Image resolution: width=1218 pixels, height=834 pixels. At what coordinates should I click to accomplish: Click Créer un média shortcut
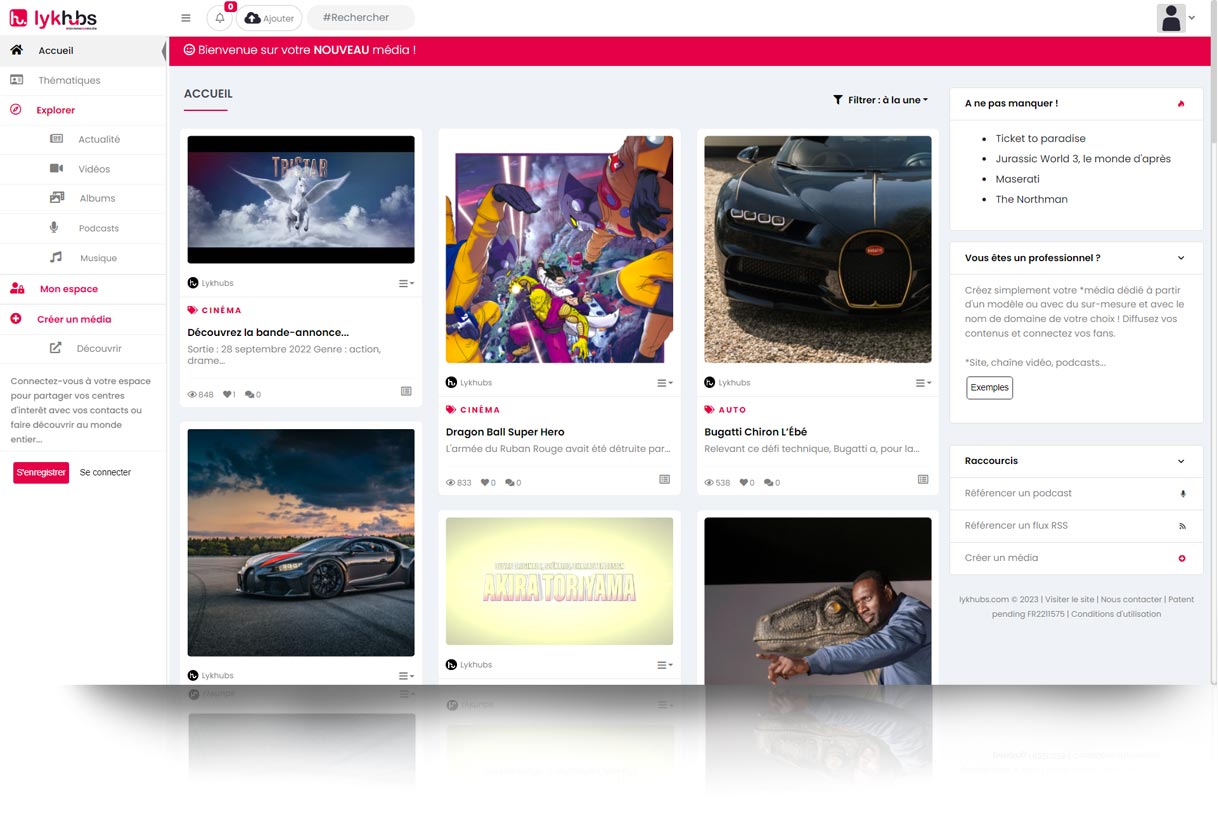click(x=1076, y=558)
